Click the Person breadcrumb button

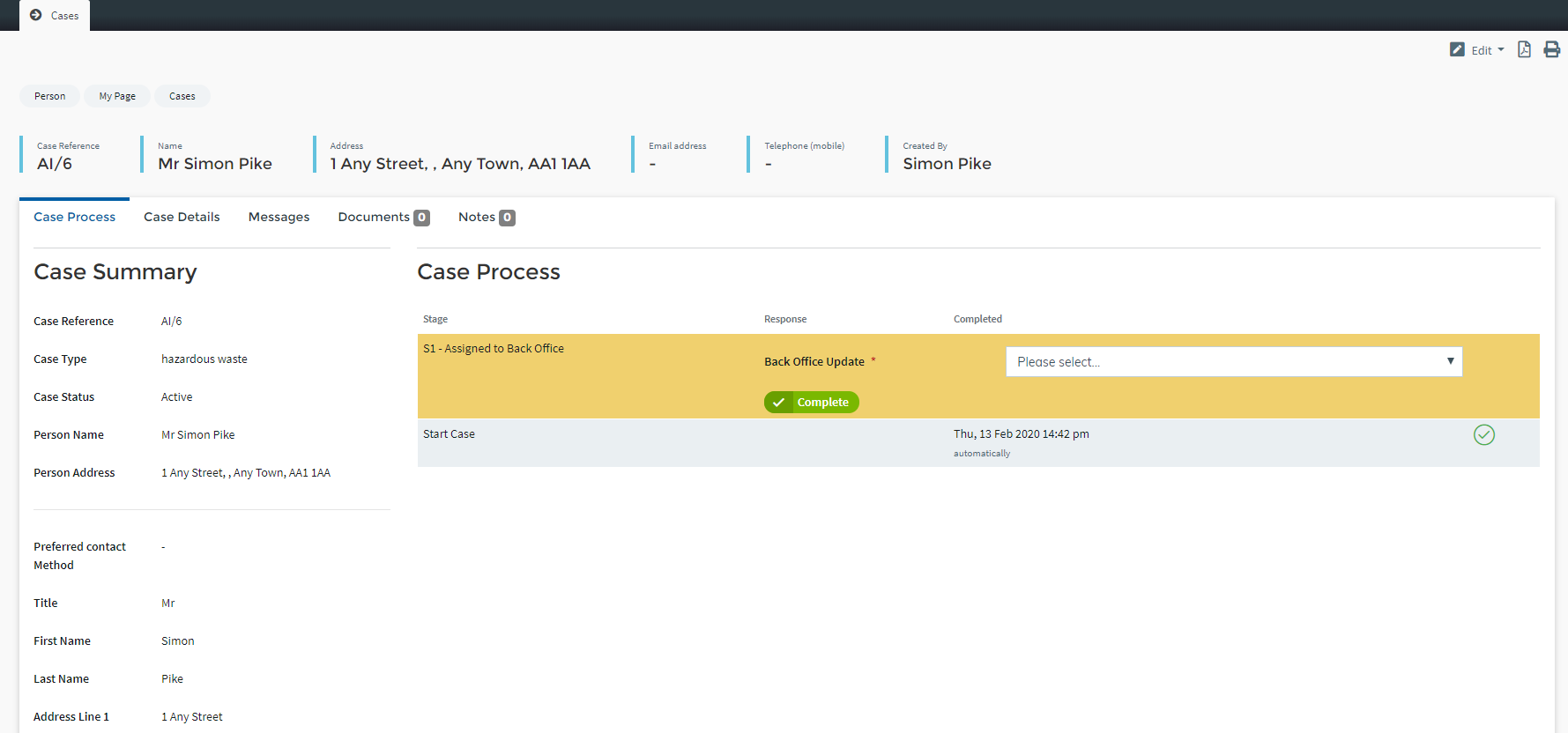coord(49,96)
